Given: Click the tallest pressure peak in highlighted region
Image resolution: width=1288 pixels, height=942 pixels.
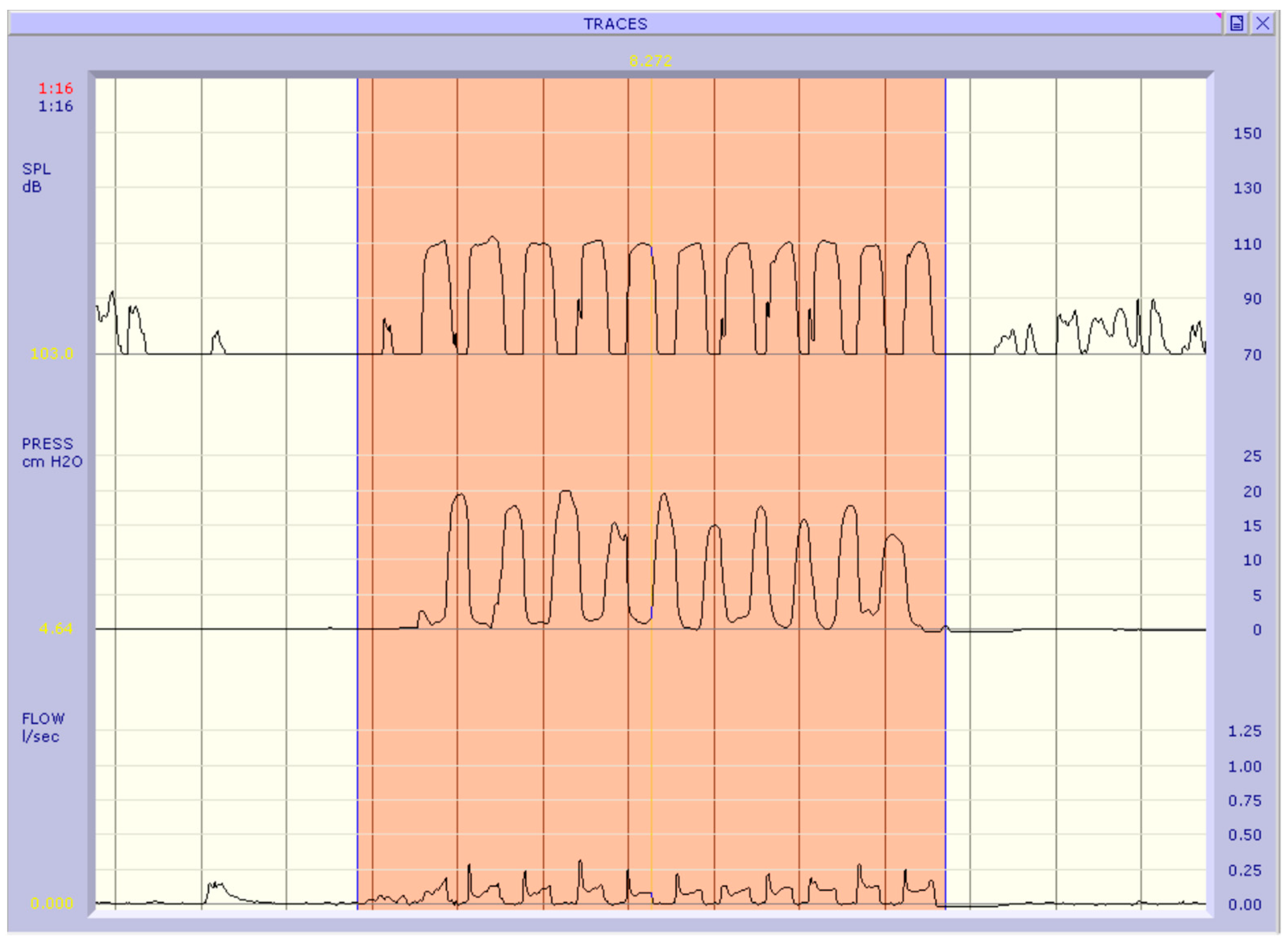Looking at the screenshot, I should [566, 491].
